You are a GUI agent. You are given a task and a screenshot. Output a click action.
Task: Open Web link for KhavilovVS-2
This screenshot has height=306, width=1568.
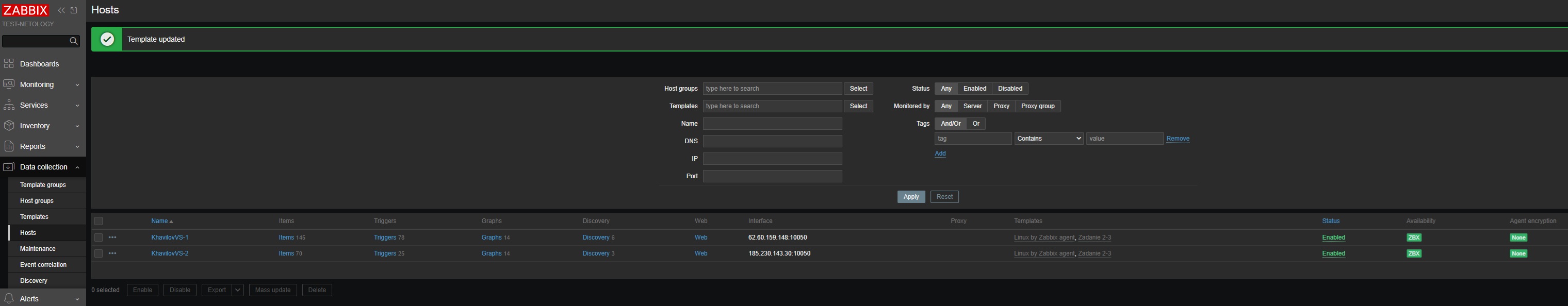click(700, 253)
